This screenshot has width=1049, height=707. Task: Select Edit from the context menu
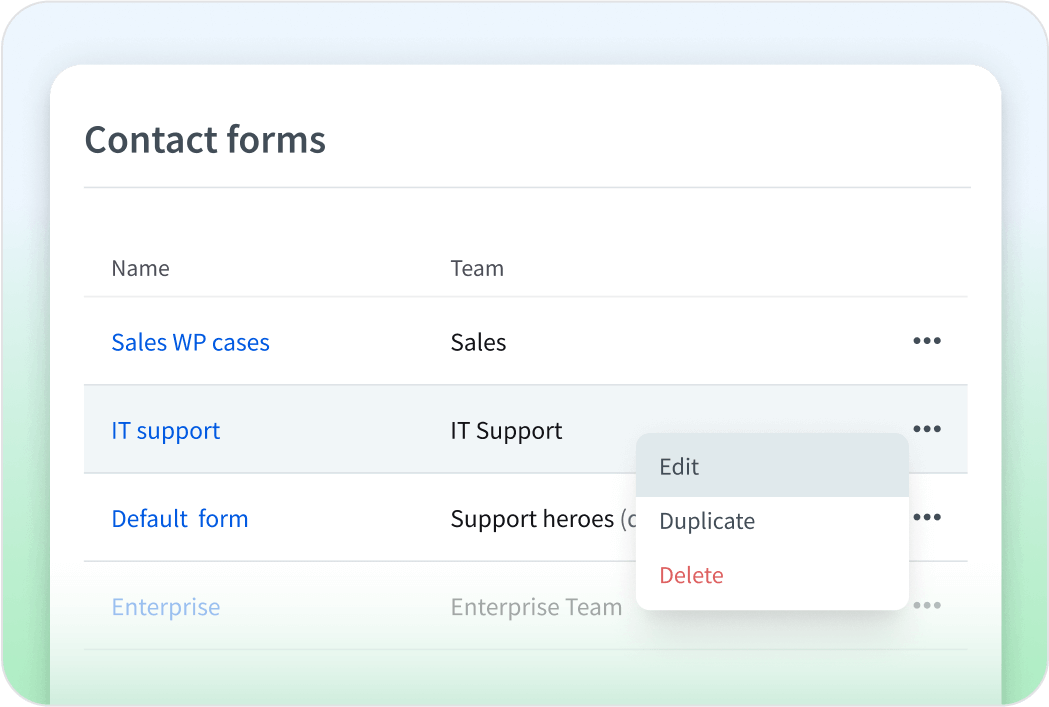pyautogui.click(x=679, y=466)
